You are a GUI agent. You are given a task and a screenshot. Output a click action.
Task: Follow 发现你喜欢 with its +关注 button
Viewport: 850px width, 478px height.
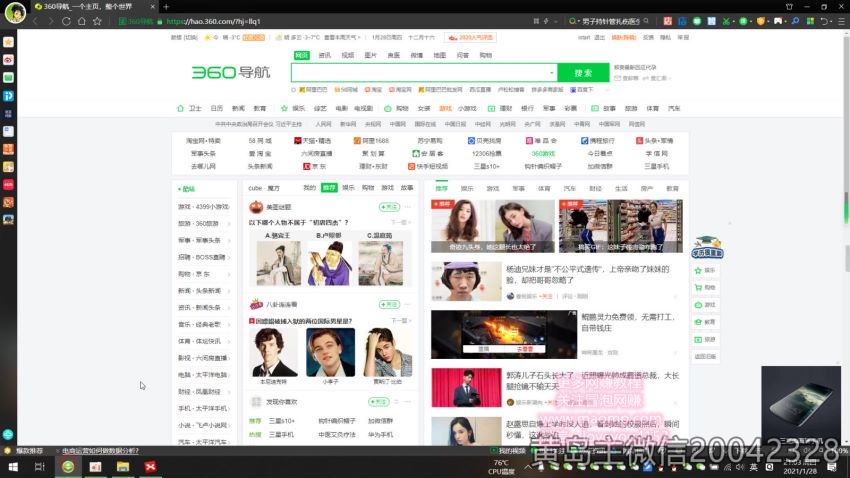pos(378,402)
